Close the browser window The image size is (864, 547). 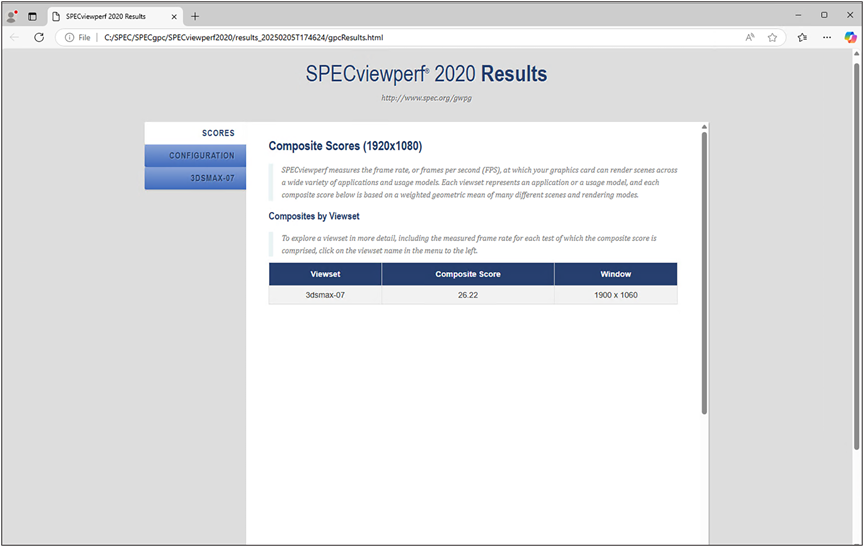(x=850, y=15)
